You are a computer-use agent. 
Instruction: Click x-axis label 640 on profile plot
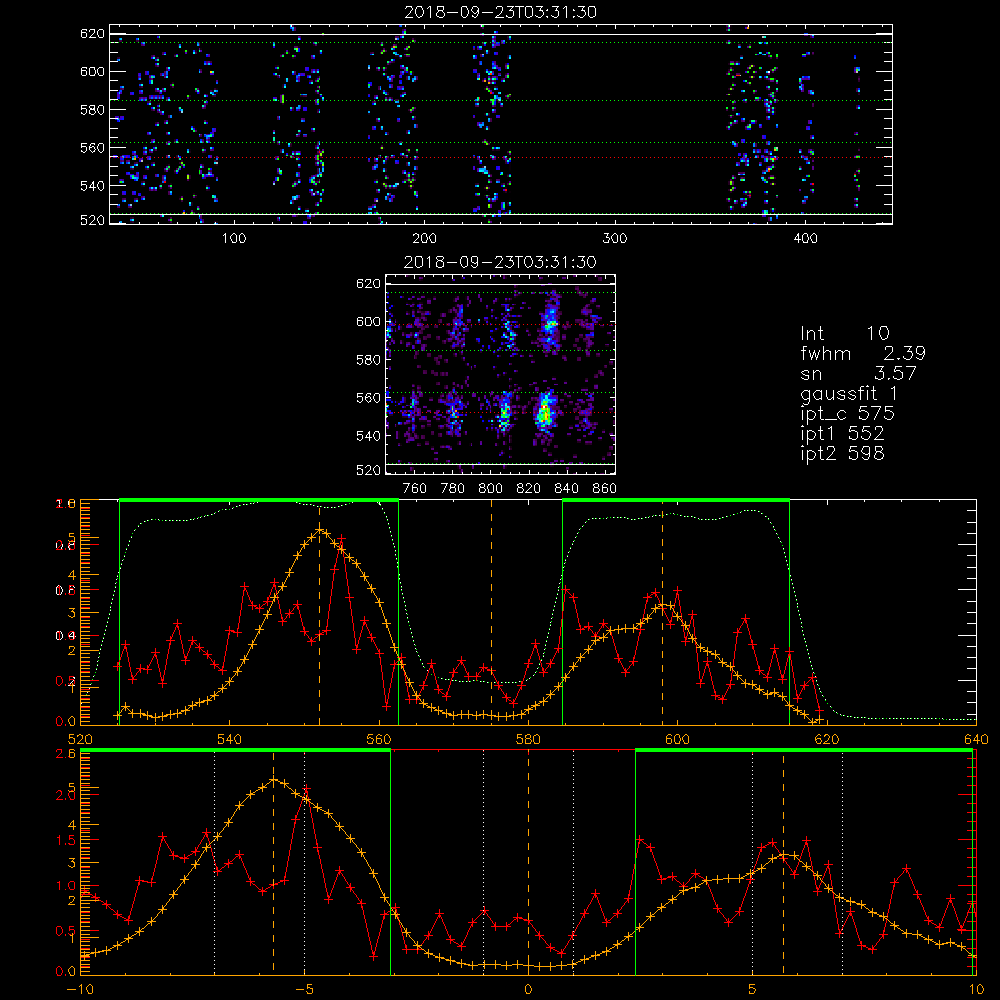coord(976,739)
